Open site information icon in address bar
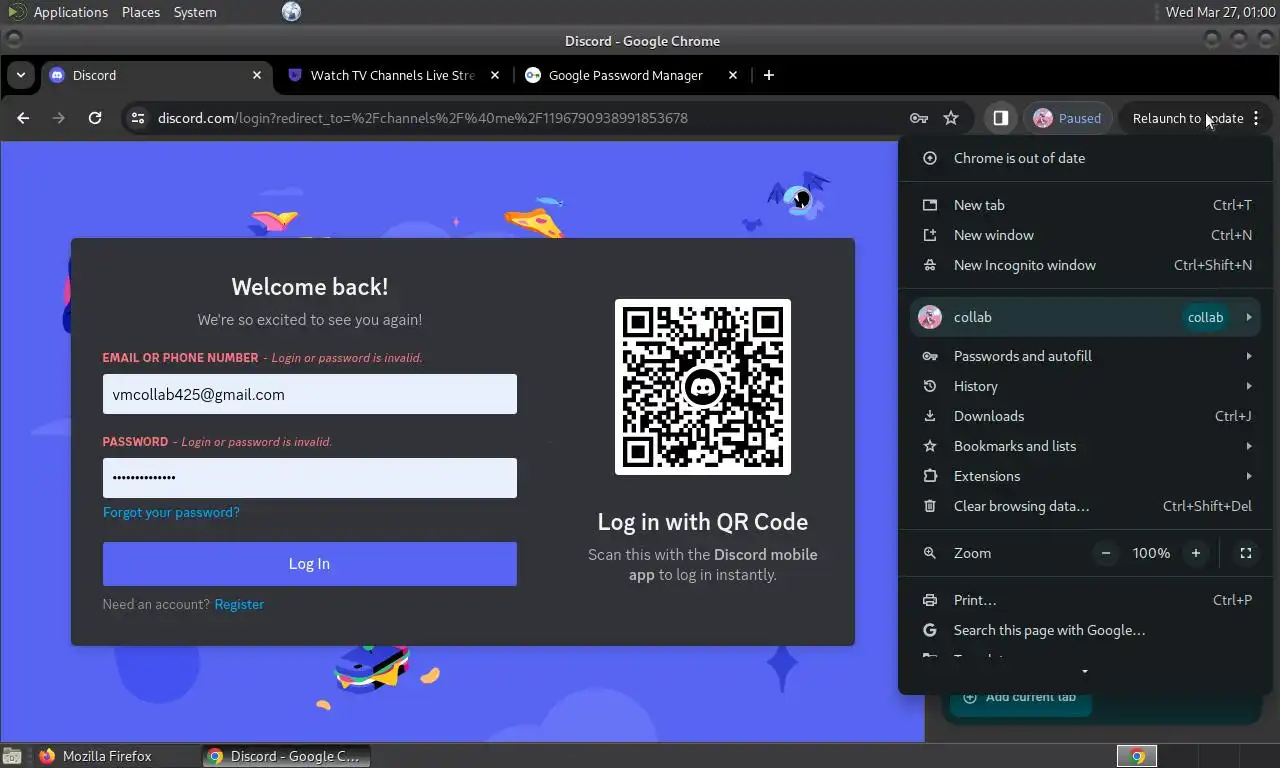 (138, 118)
